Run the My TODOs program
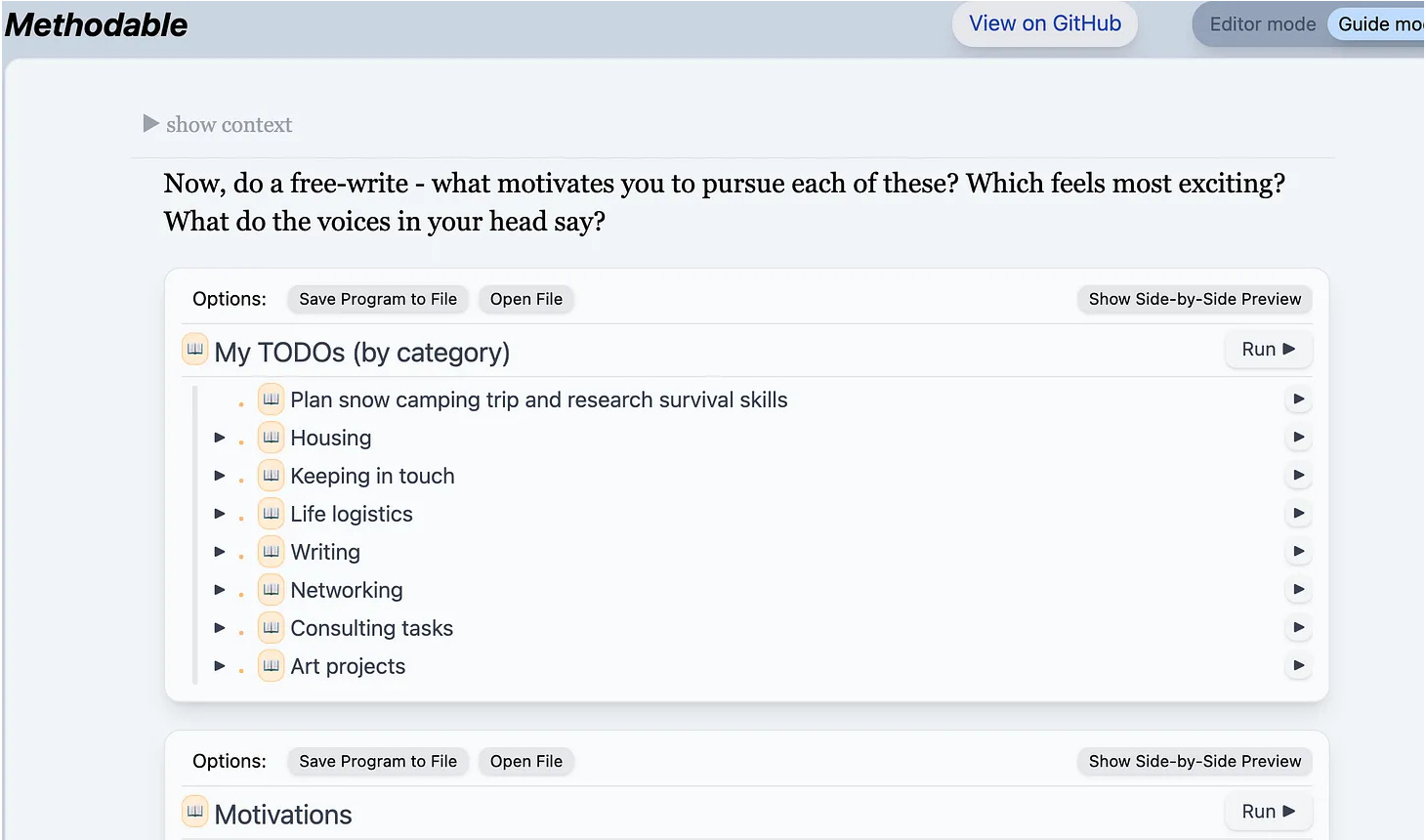 (x=1268, y=350)
